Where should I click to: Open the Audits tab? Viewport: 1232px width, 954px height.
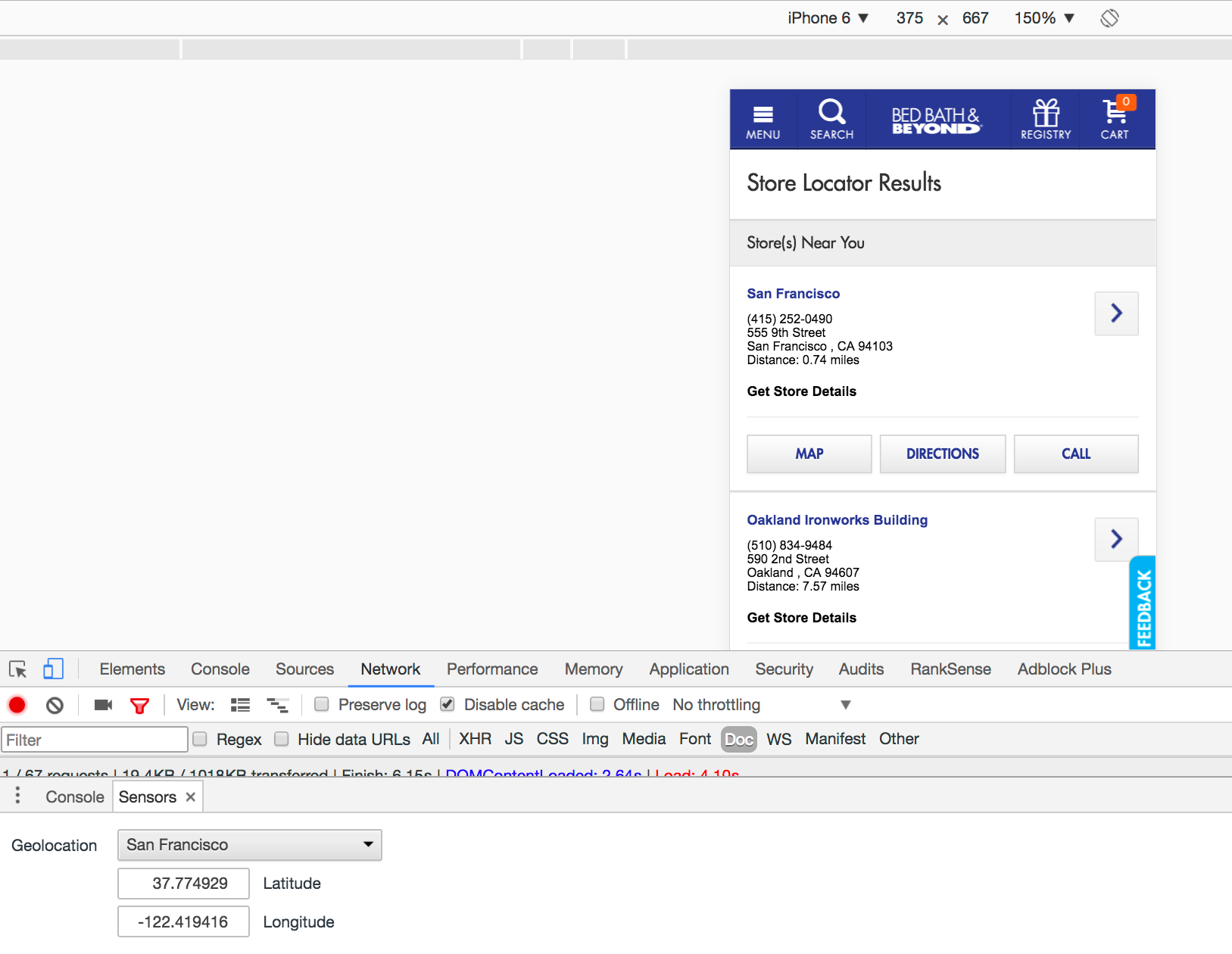tap(862, 669)
